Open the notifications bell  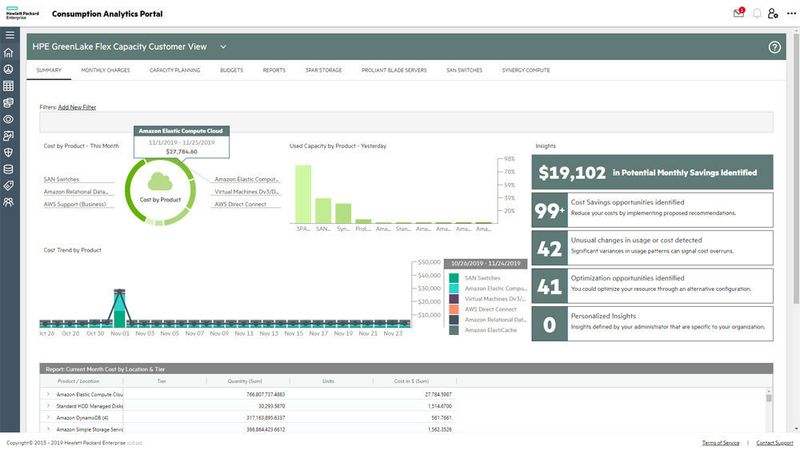(x=757, y=14)
